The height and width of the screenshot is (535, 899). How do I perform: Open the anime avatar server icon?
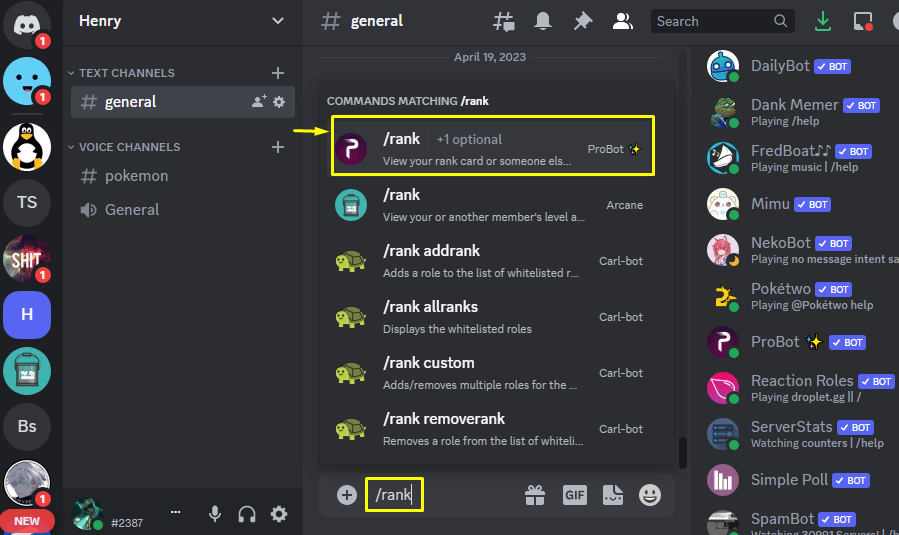(x=26, y=482)
